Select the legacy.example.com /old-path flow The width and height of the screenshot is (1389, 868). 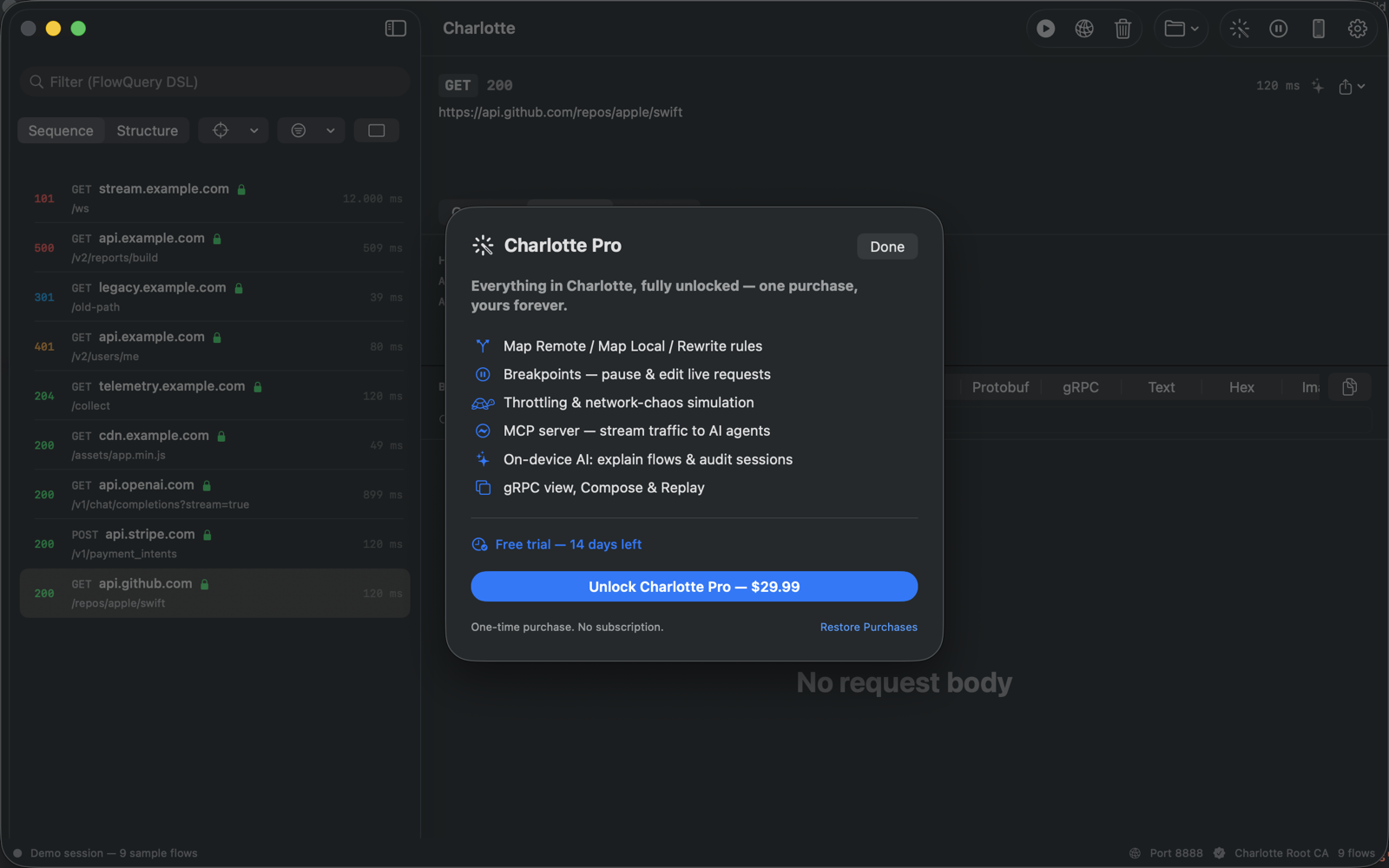point(214,297)
